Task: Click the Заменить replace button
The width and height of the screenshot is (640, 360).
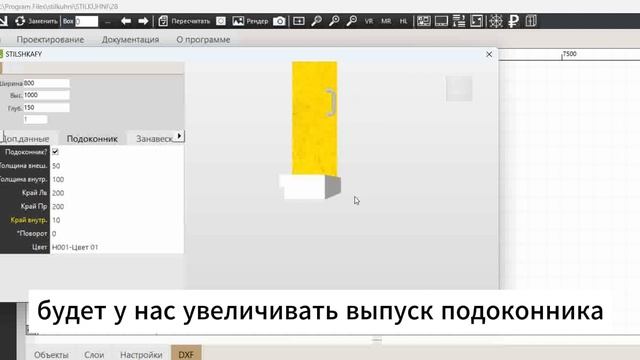Action: [x=36, y=21]
